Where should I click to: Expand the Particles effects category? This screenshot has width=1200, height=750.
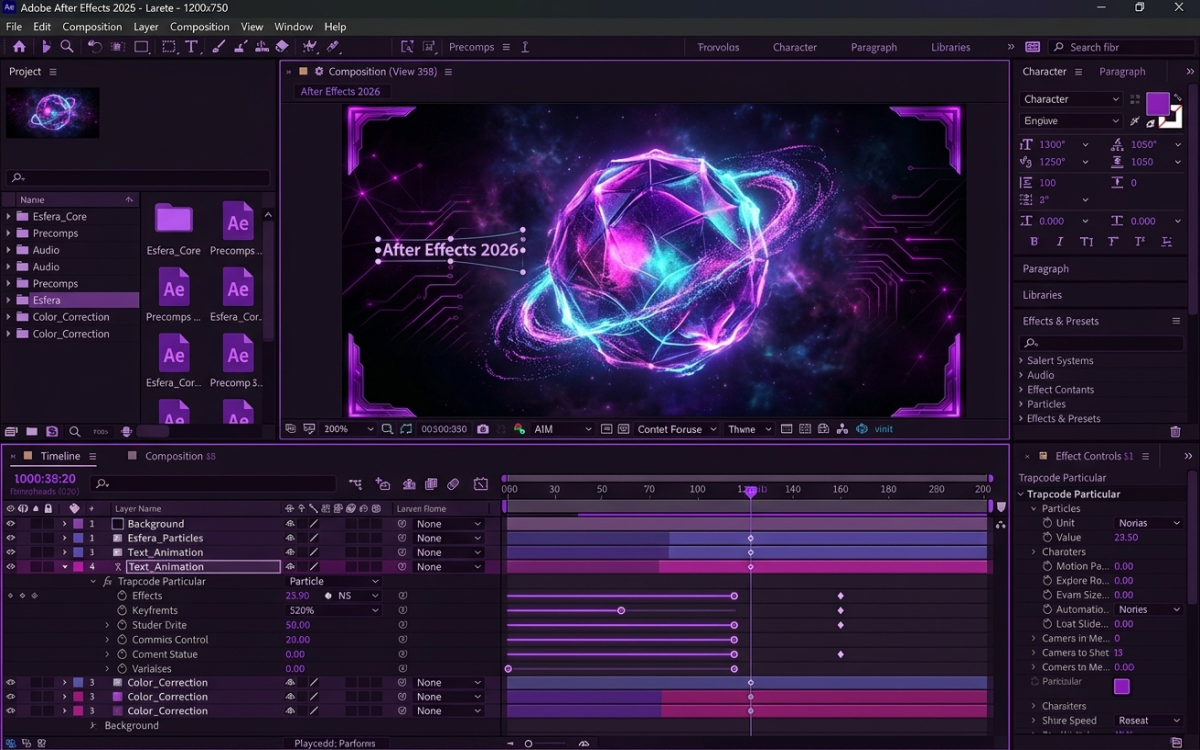click(x=1021, y=404)
